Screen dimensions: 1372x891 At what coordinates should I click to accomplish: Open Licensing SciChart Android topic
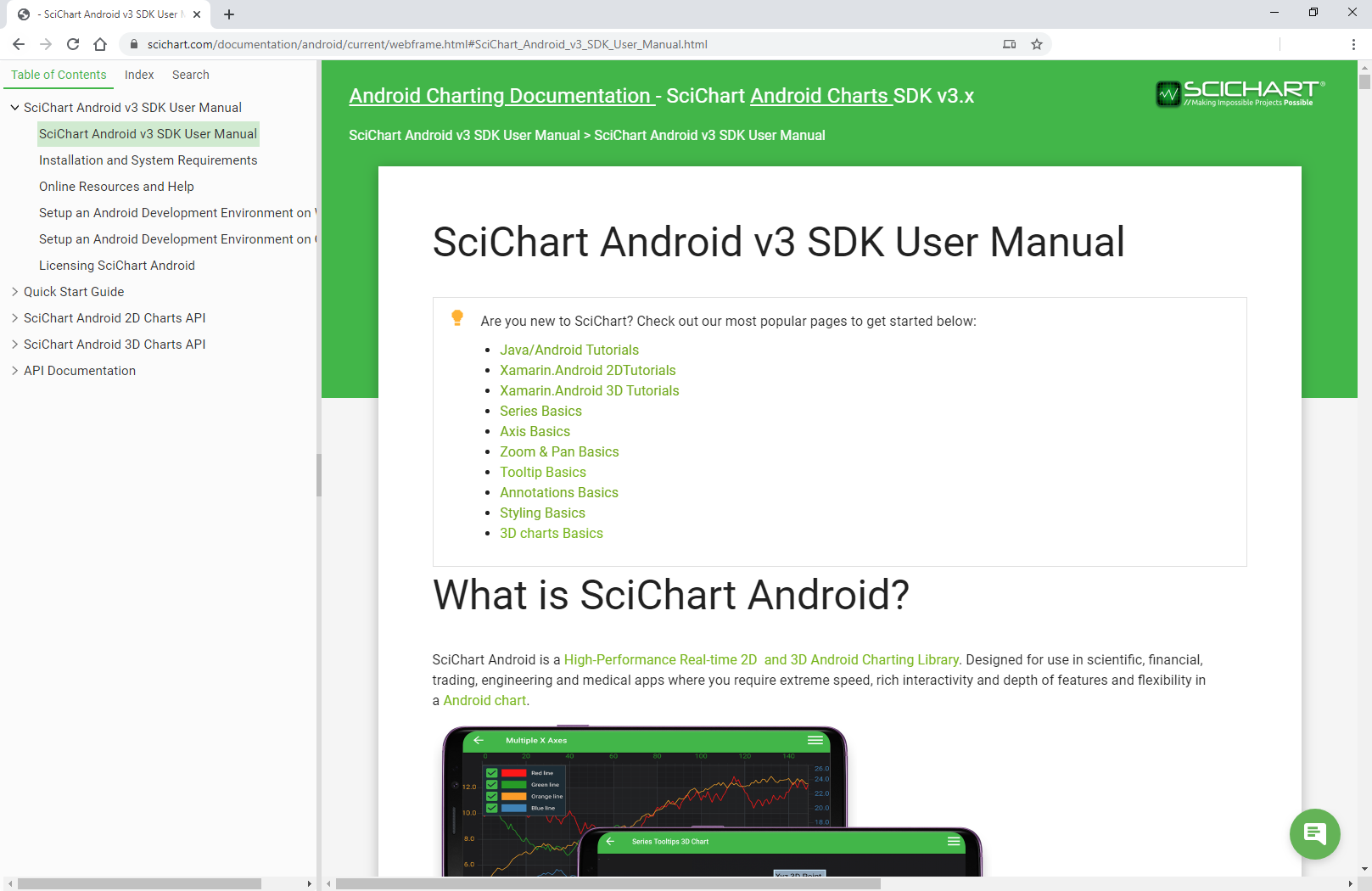pyautogui.click(x=117, y=266)
